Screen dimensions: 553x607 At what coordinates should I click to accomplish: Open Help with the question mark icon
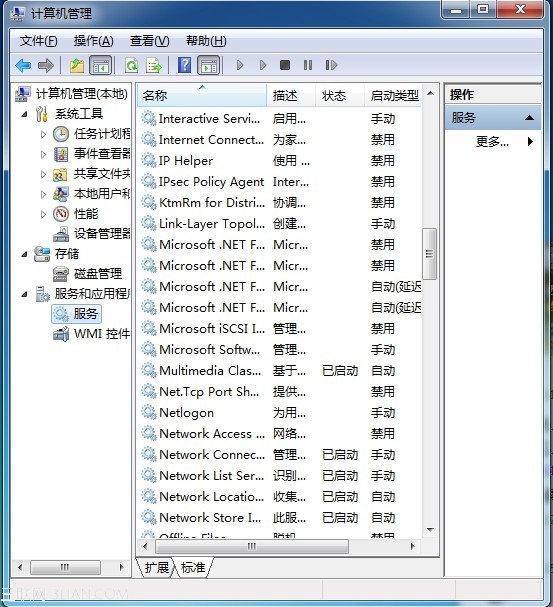tap(185, 65)
